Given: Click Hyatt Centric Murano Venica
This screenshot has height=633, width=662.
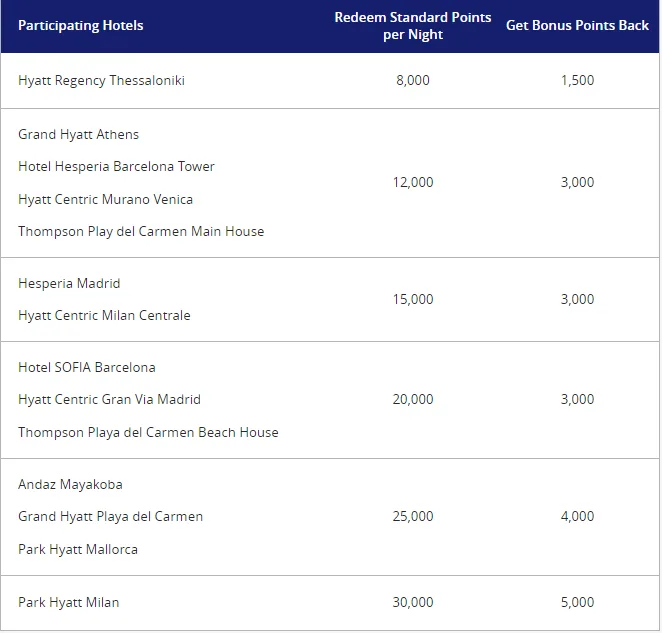Looking at the screenshot, I should click(x=105, y=199).
